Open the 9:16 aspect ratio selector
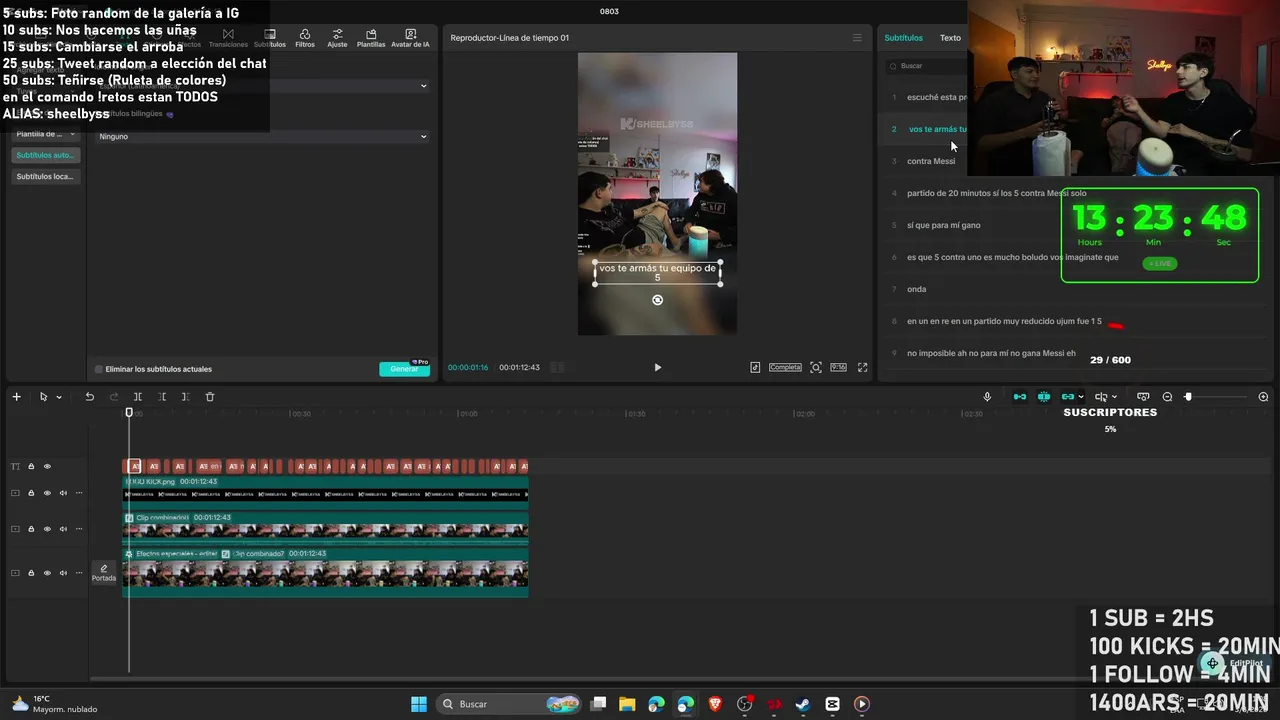This screenshot has height=720, width=1280. click(x=838, y=367)
